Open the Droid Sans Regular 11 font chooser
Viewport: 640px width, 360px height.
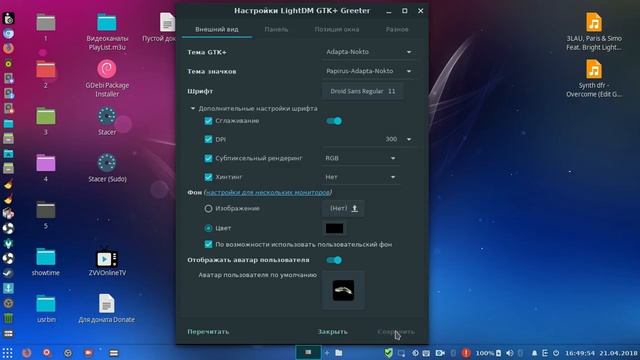(362, 91)
